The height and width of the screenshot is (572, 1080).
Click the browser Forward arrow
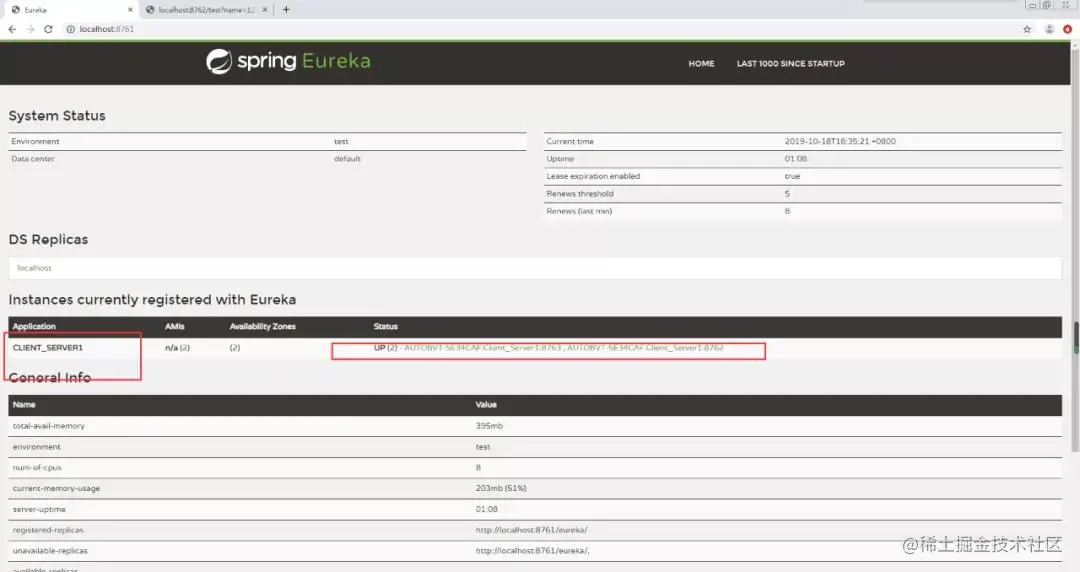30,29
